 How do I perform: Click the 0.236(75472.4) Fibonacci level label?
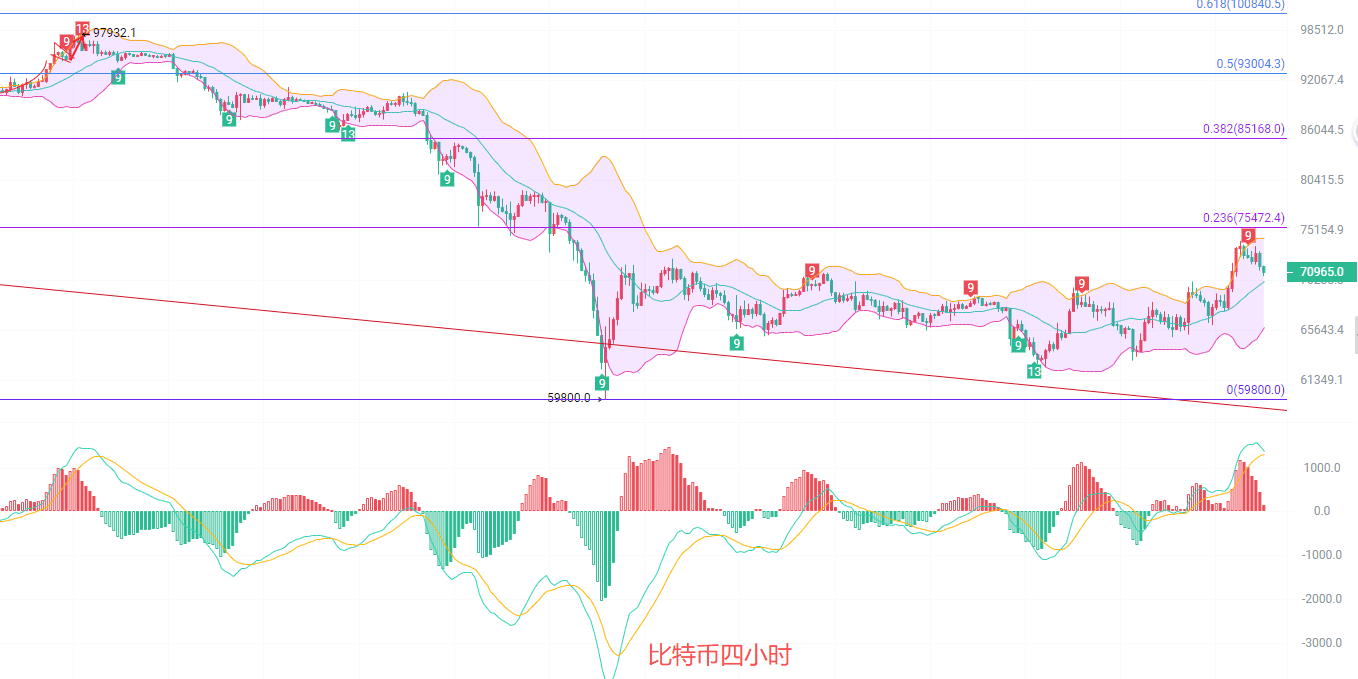1244,218
